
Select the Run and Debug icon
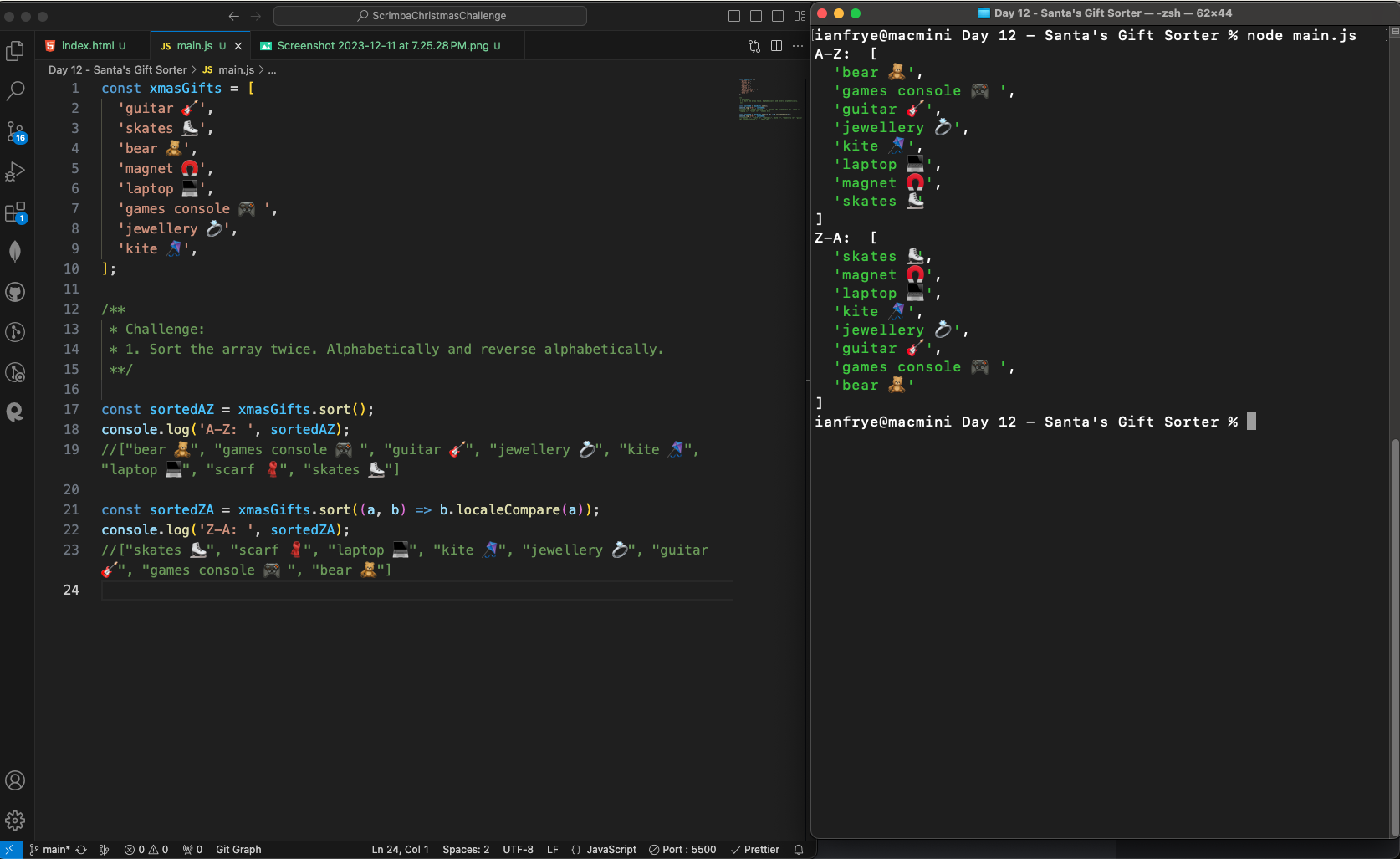(15, 171)
